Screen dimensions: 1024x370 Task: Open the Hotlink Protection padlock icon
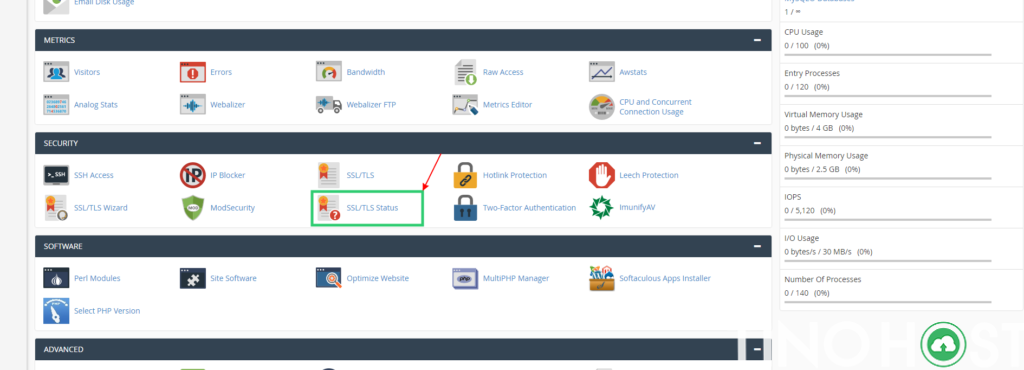[x=465, y=175]
